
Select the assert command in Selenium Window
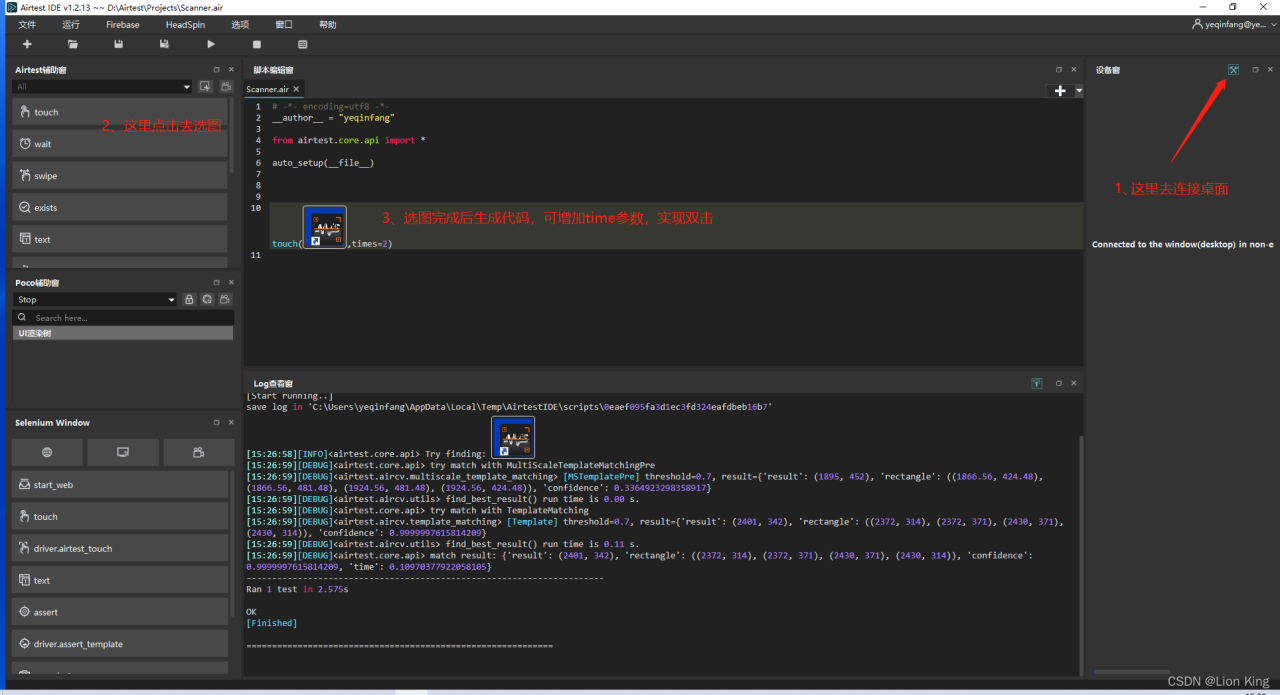tap(120, 612)
